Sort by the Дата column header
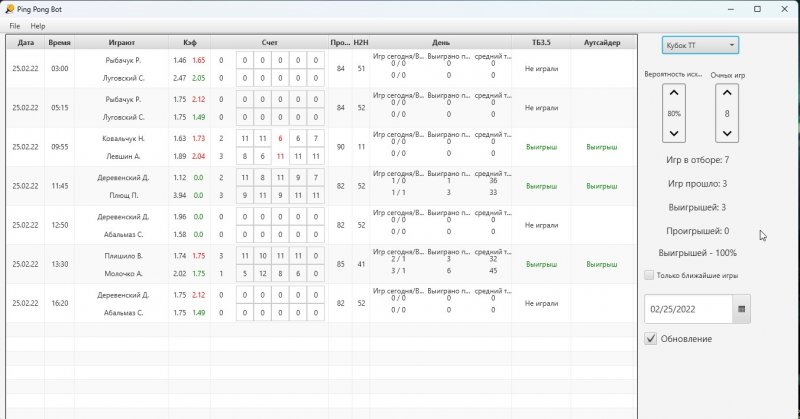This screenshot has width=800, height=419. pos(25,43)
